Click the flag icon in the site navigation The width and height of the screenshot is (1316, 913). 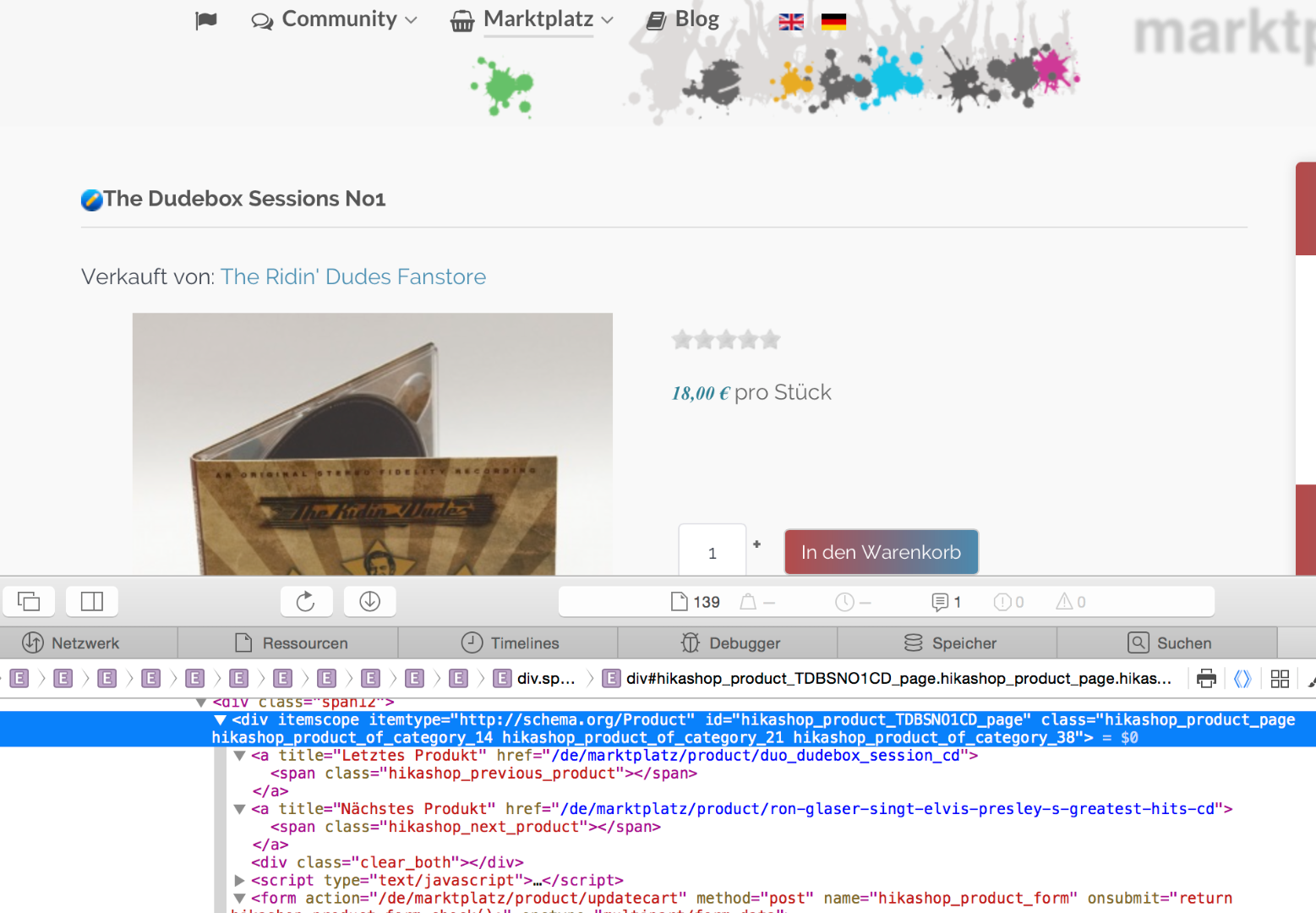(206, 20)
